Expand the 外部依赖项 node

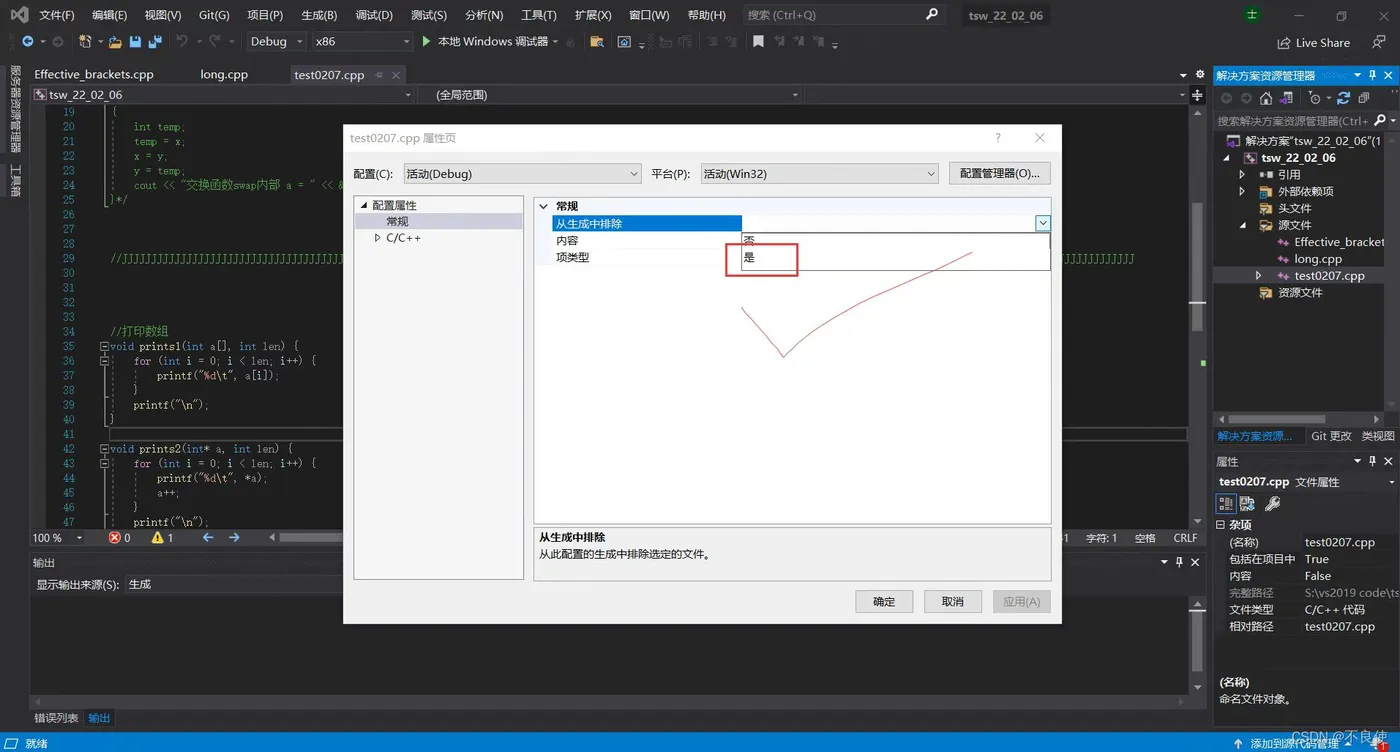(x=1243, y=191)
